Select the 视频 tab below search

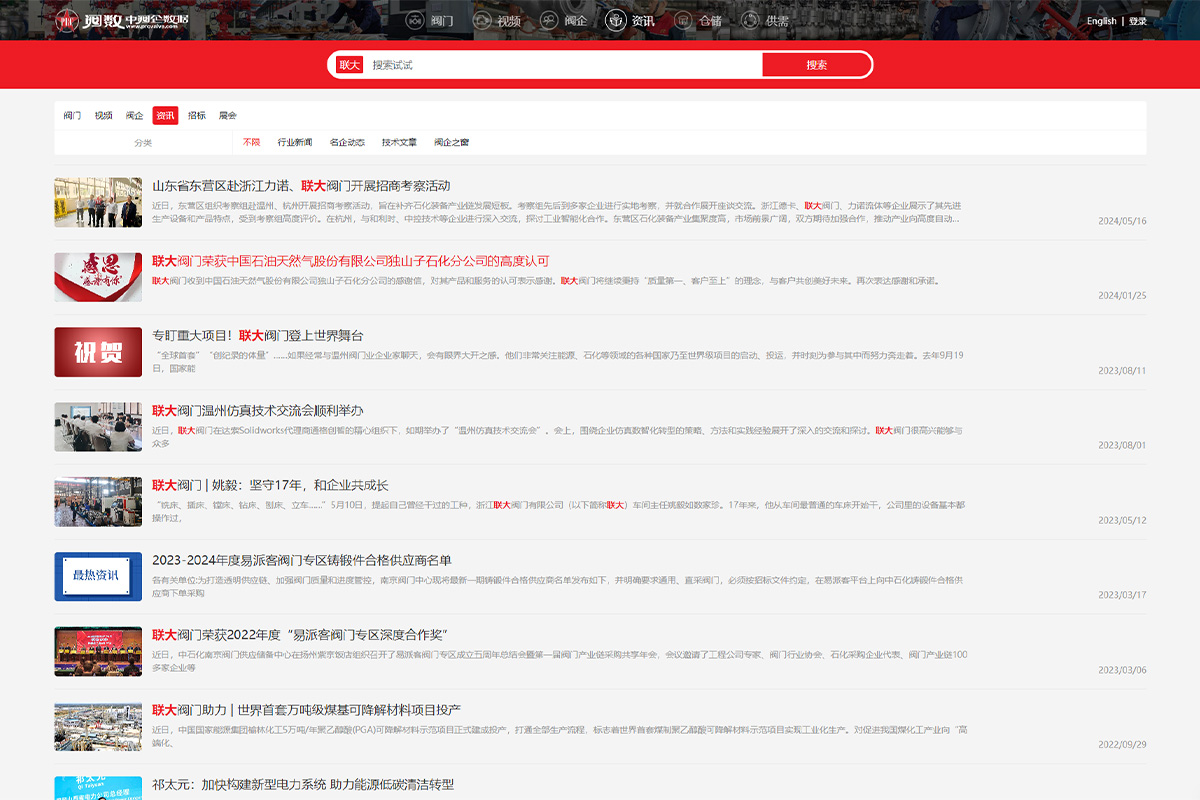[103, 116]
